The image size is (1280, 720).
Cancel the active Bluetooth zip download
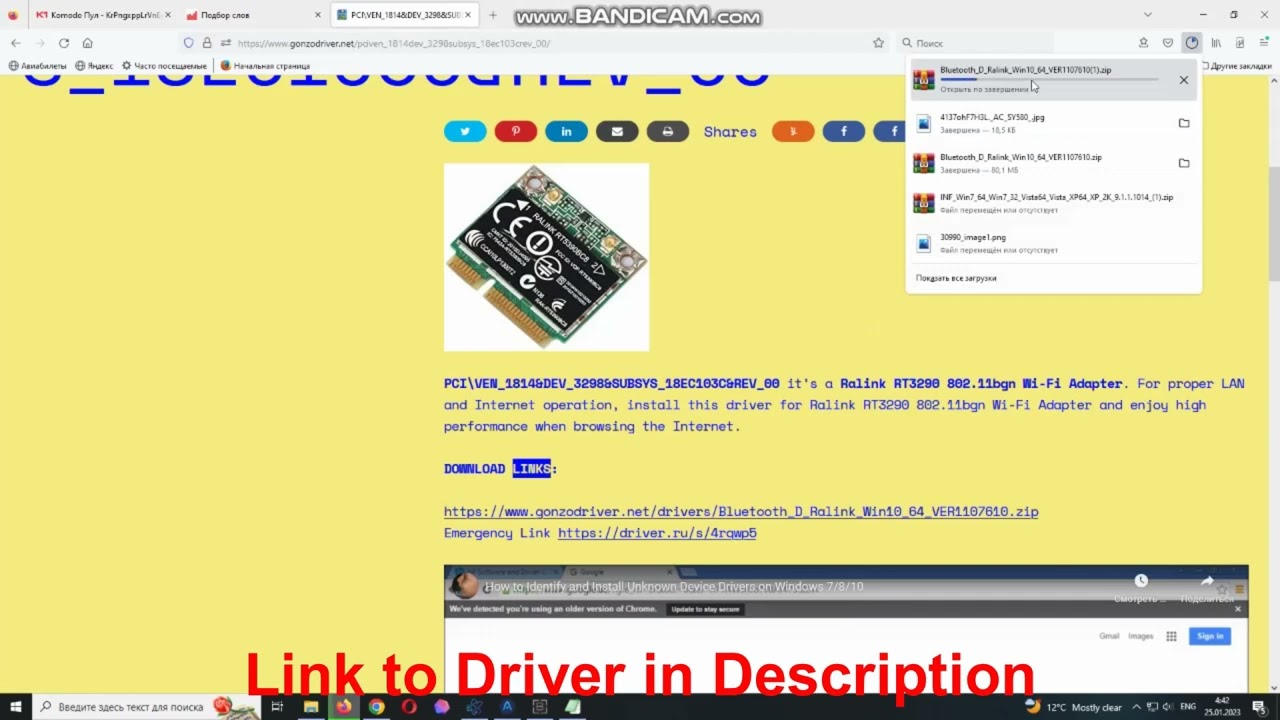pos(1184,80)
